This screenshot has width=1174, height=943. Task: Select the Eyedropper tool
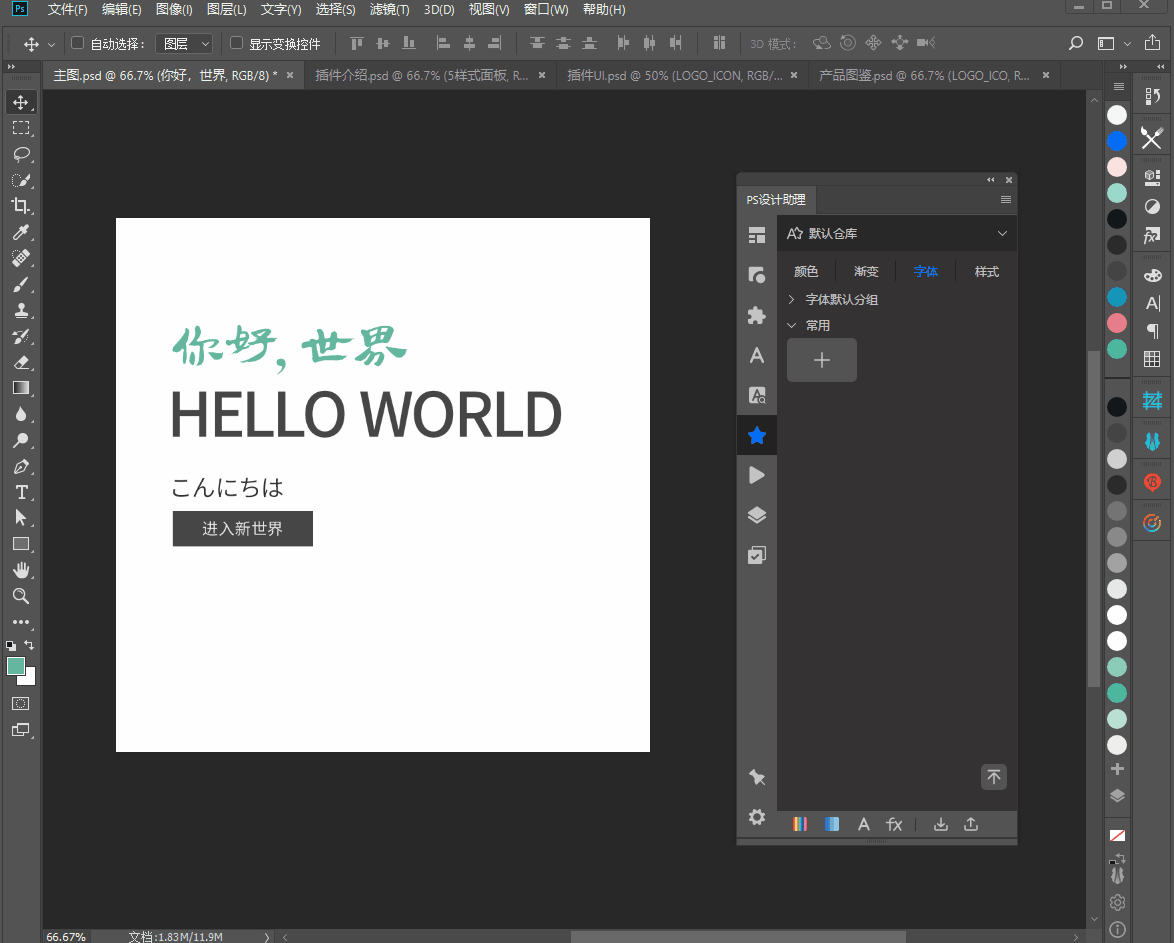click(x=21, y=232)
